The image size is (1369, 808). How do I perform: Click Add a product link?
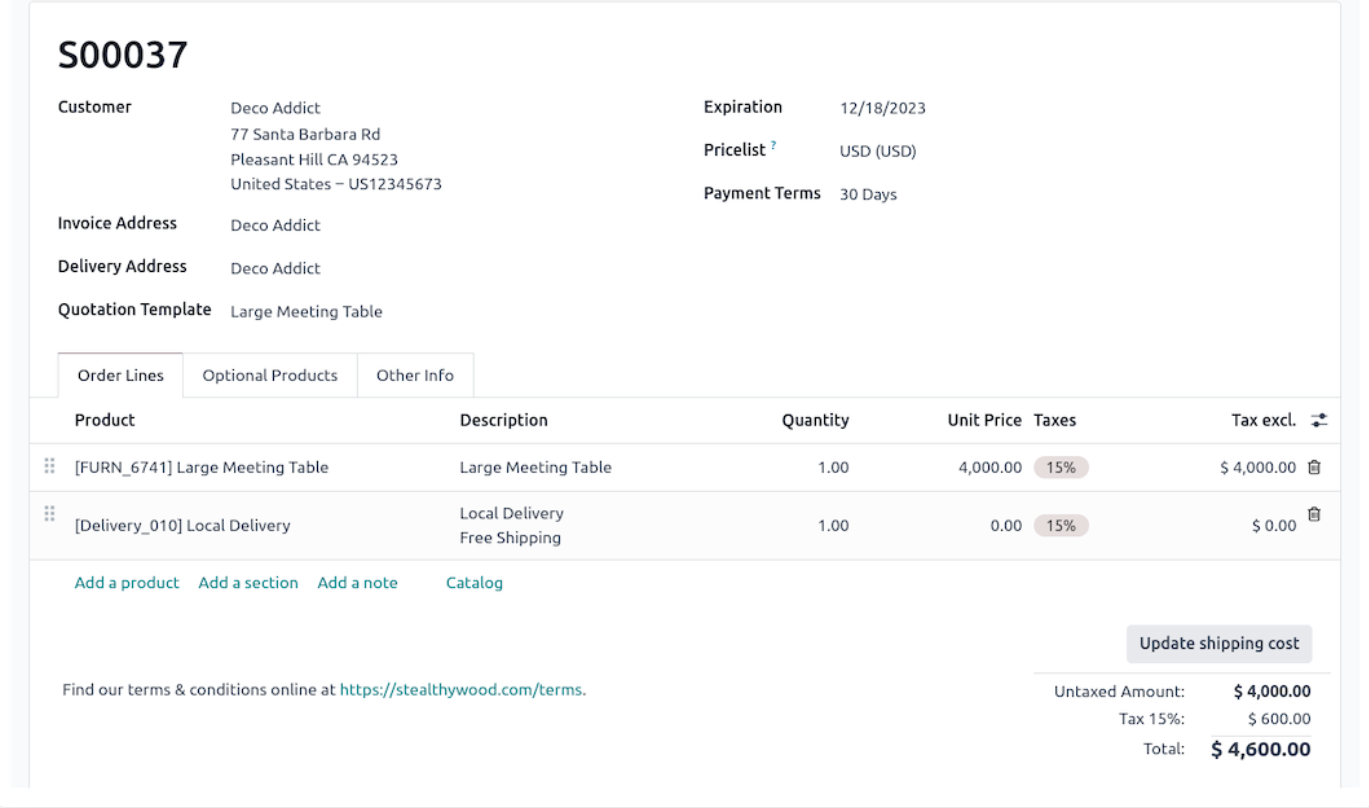pyautogui.click(x=127, y=583)
